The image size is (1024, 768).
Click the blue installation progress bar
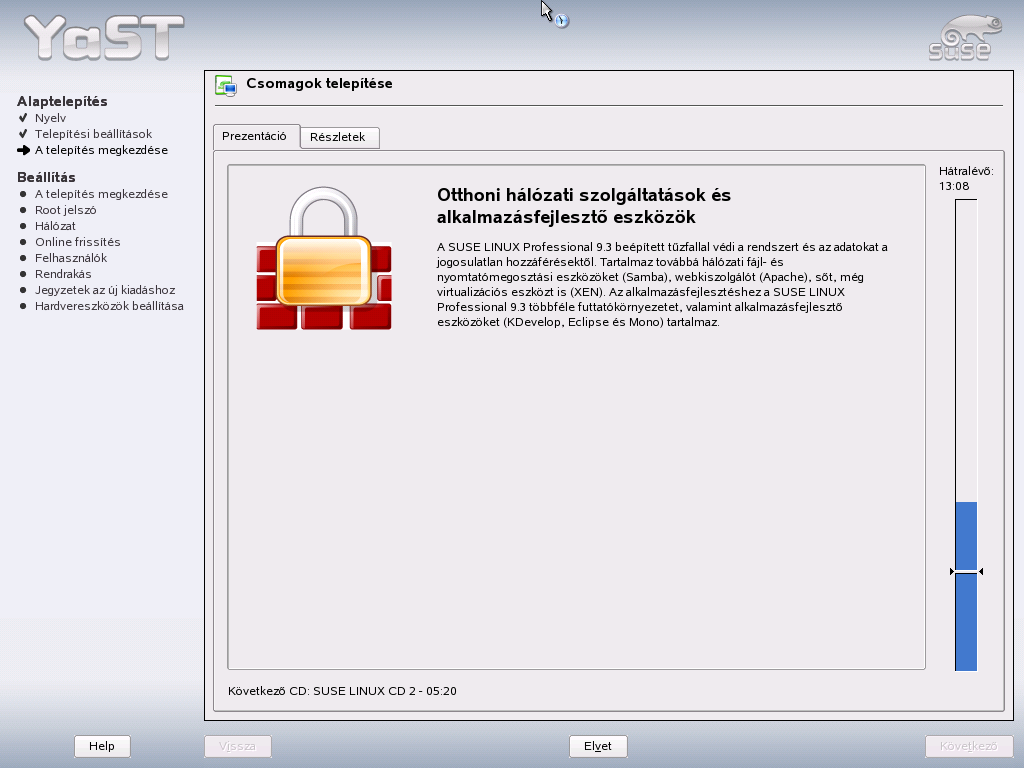[x=966, y=436]
